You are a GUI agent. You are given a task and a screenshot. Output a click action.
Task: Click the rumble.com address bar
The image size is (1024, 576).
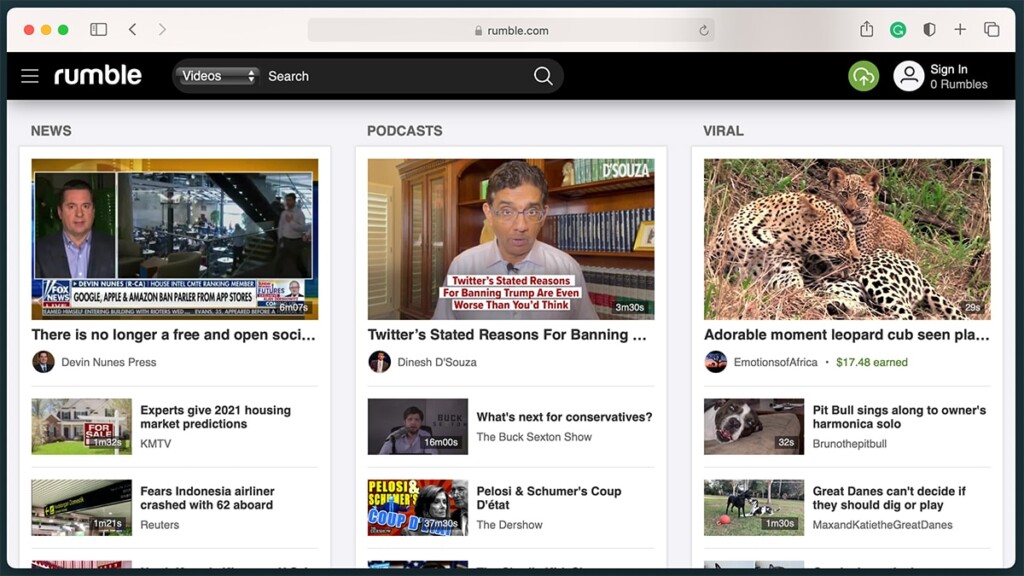click(x=511, y=30)
